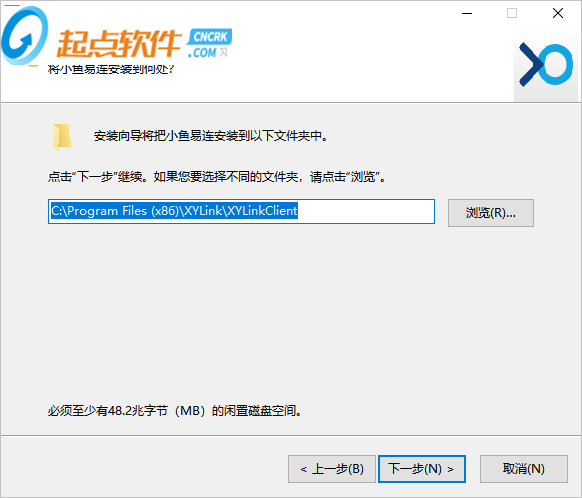Click the disabled maximize button
This screenshot has width=582, height=498.
pyautogui.click(x=512, y=13)
